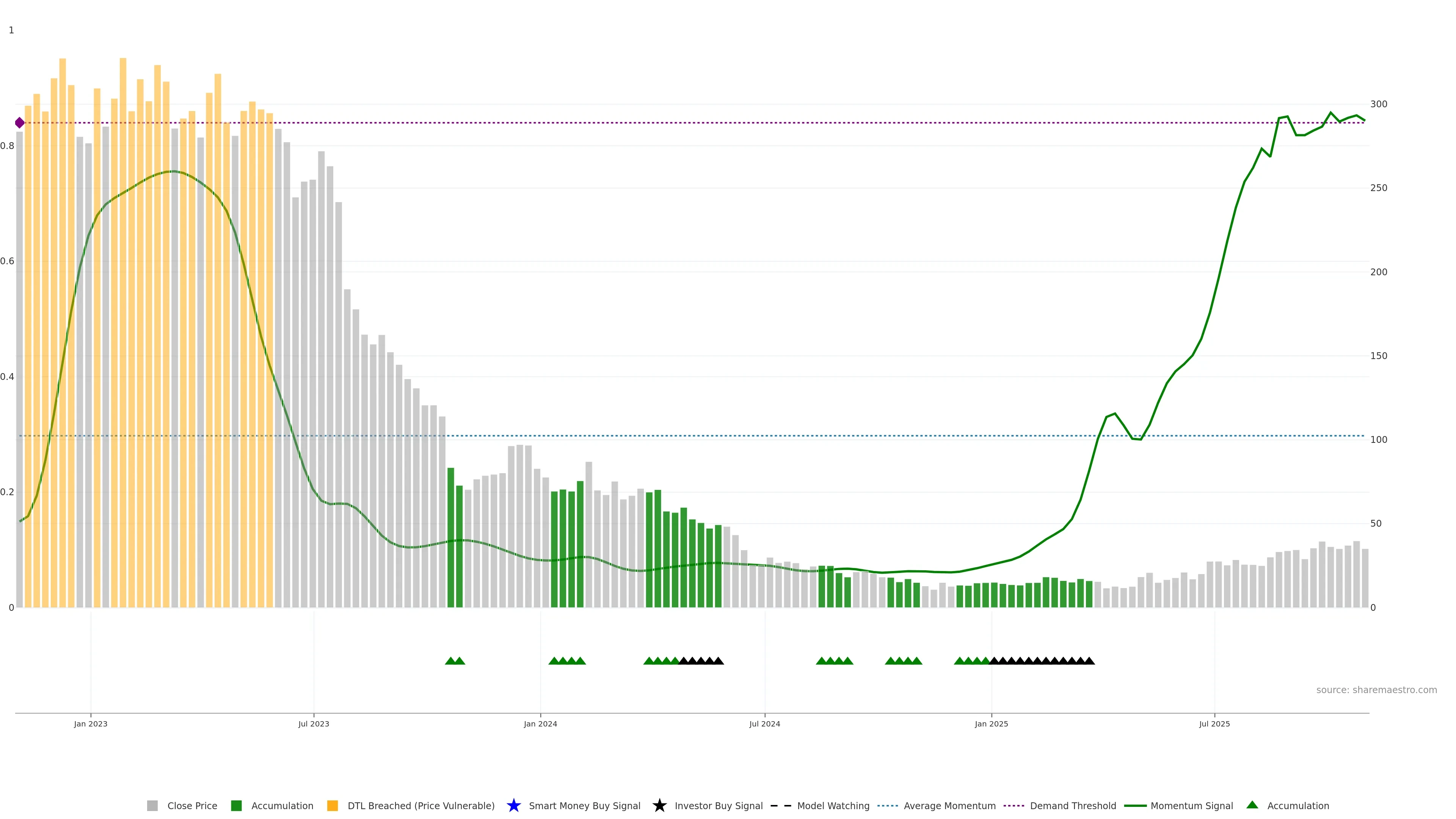Click the Investor Buy Signal legend text
The height and width of the screenshot is (819, 1456).
click(x=719, y=805)
